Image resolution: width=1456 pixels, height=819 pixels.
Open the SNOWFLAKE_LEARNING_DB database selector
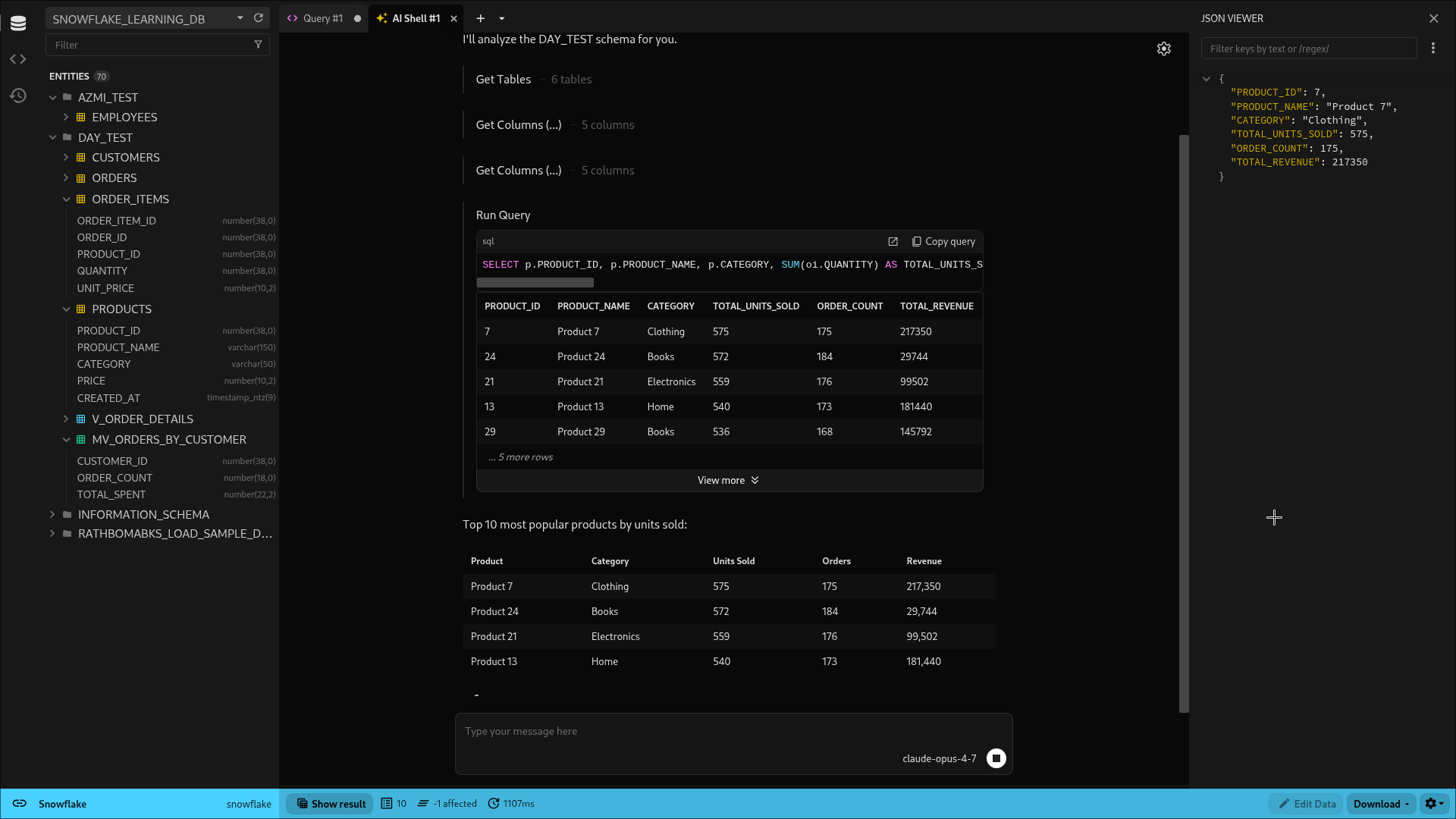pos(148,18)
